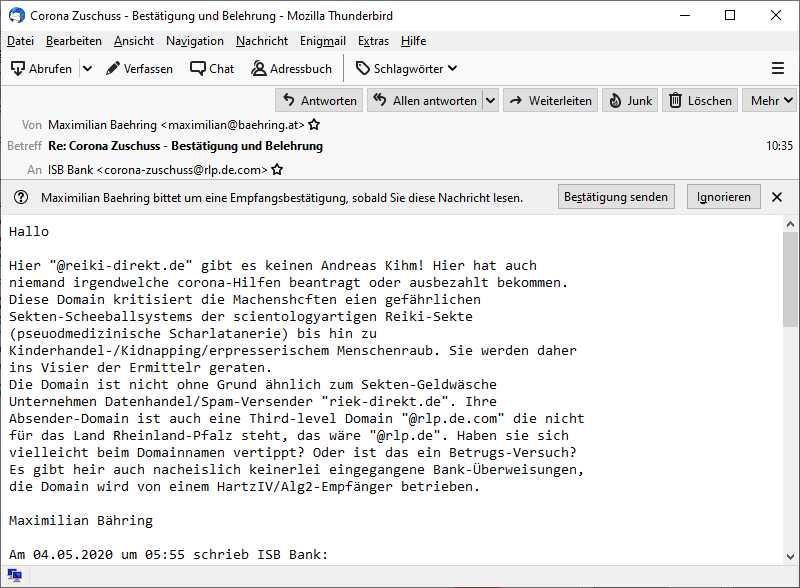Click the Verfassen pencil icon
The height and width of the screenshot is (588, 800).
[x=113, y=68]
